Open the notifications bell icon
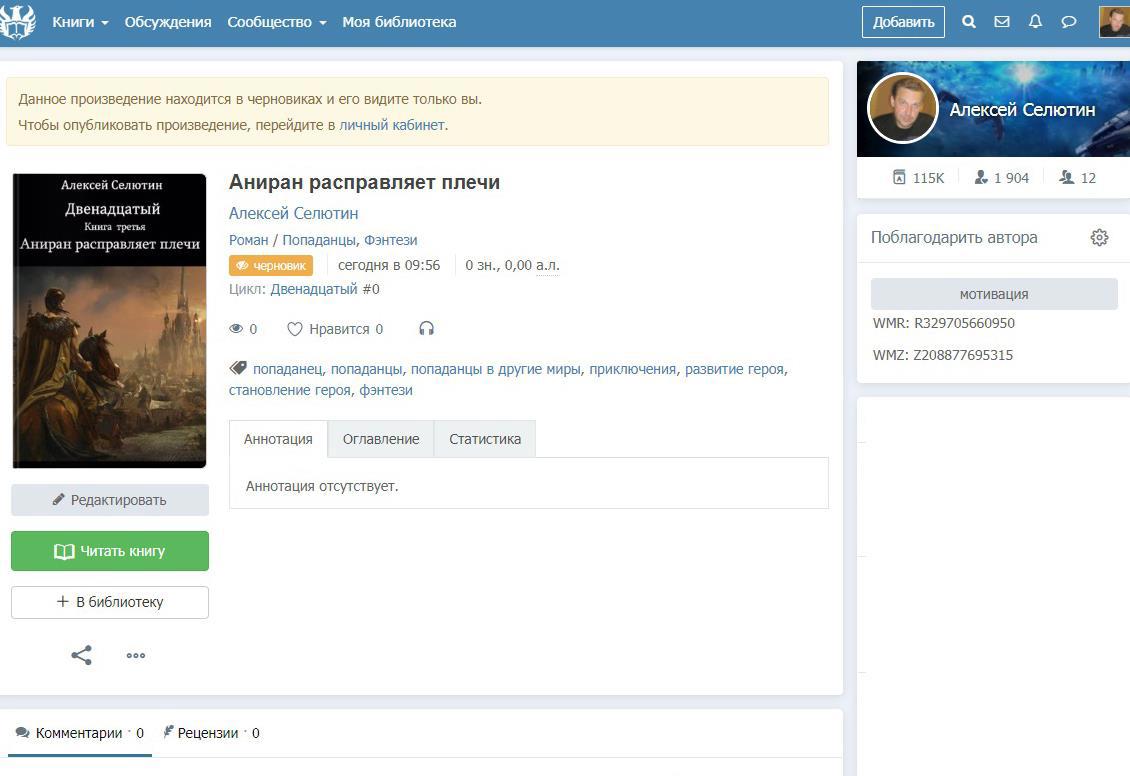Image resolution: width=1130 pixels, height=776 pixels. [x=1035, y=22]
